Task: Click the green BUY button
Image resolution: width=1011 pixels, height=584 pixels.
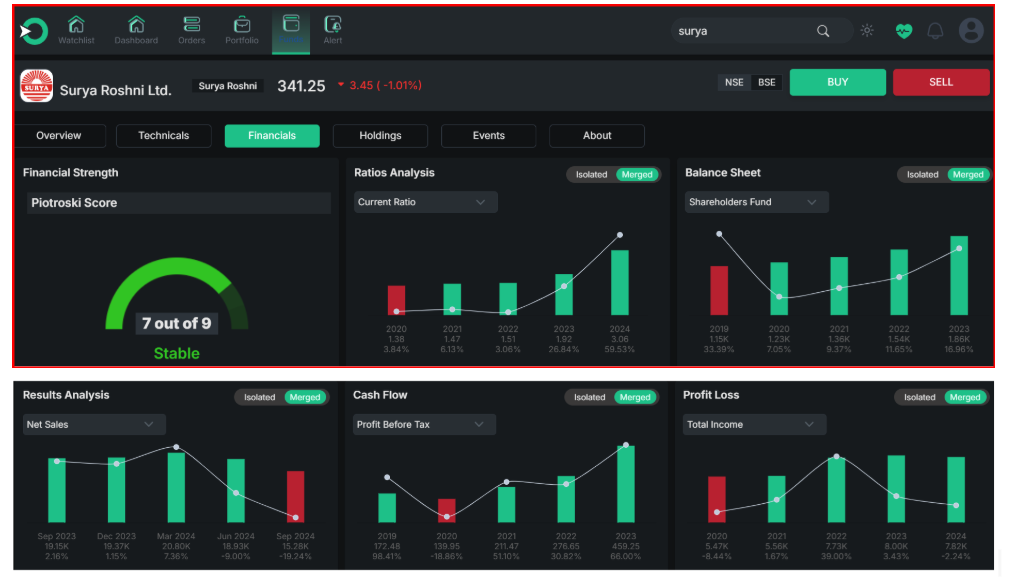Action: [838, 82]
